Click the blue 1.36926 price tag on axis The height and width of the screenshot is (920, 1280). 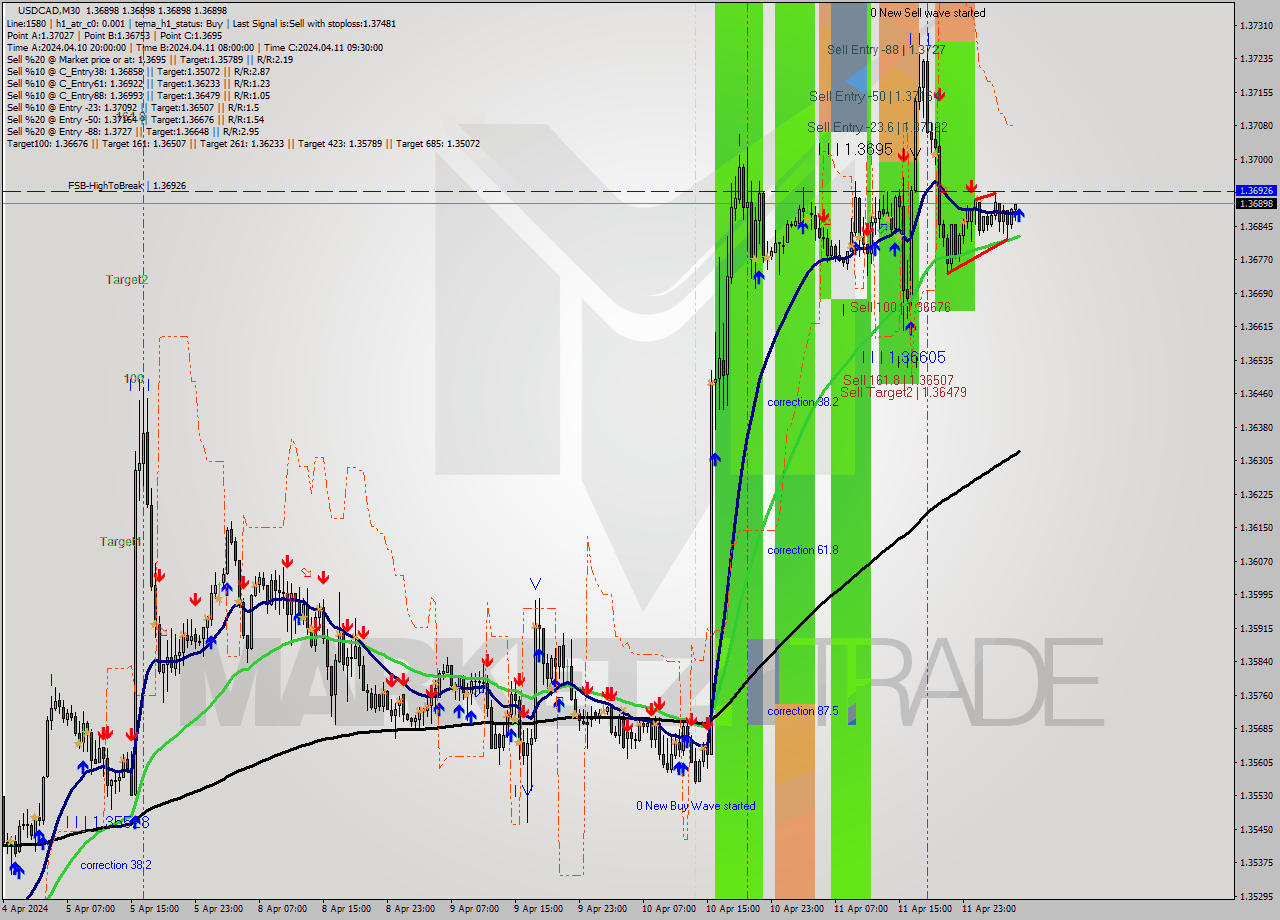tap(1255, 190)
